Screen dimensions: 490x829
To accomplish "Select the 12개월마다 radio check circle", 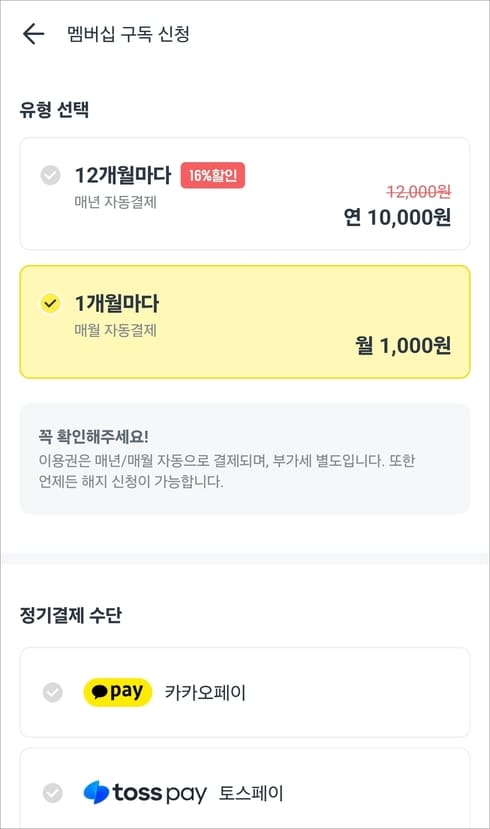I will (51, 175).
